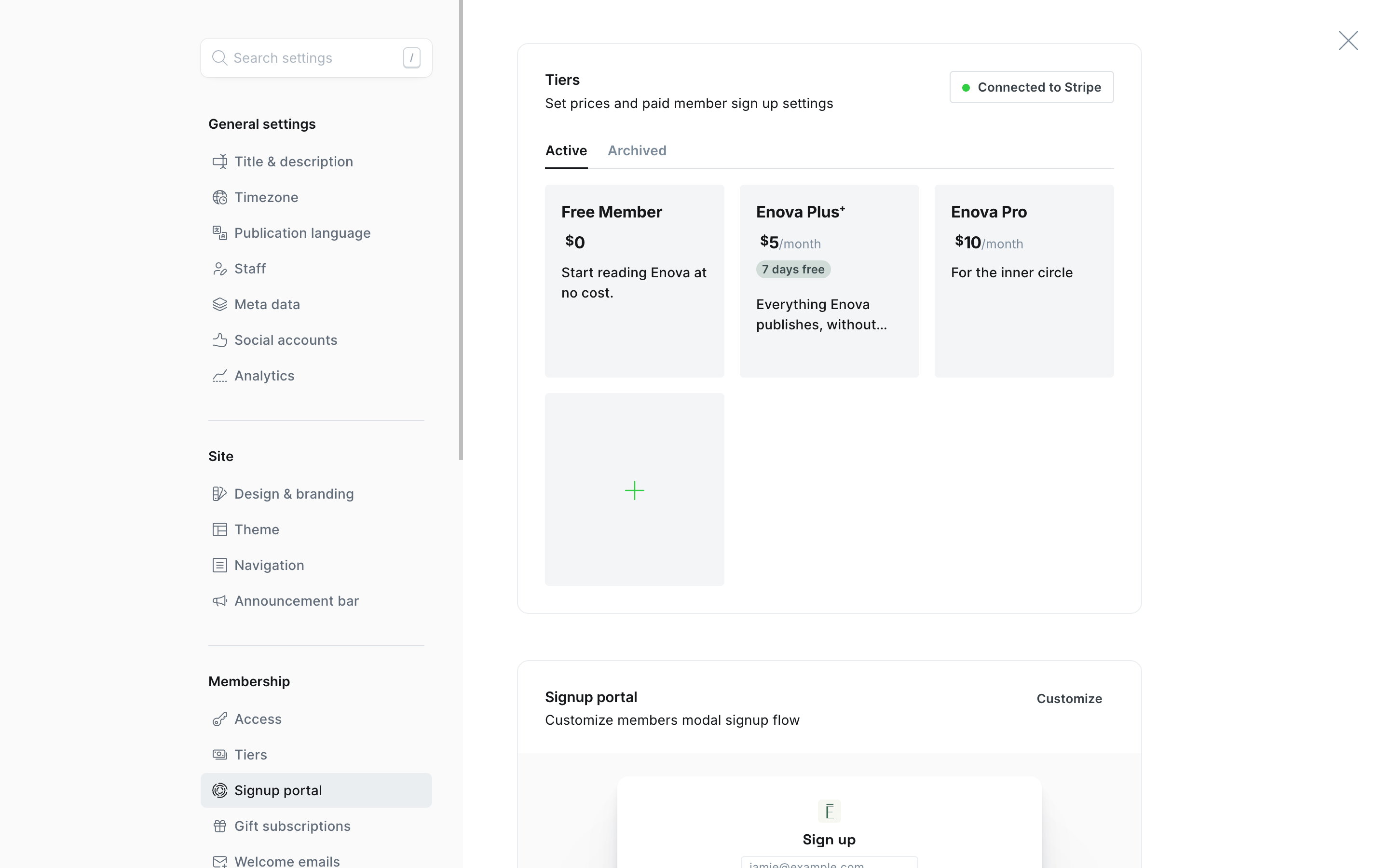Click the email field in signup preview

pyautogui.click(x=829, y=862)
